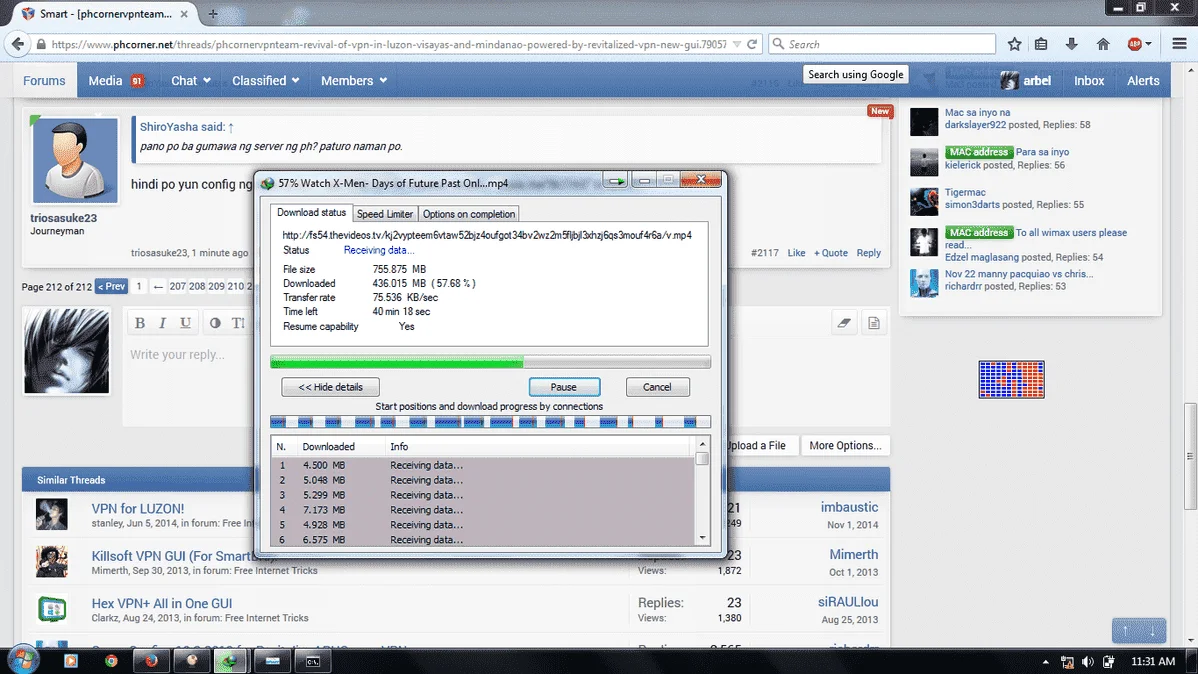The image size is (1198, 674).
Task: Click the green-arrow button in download dialog title bar
Action: 617,181
